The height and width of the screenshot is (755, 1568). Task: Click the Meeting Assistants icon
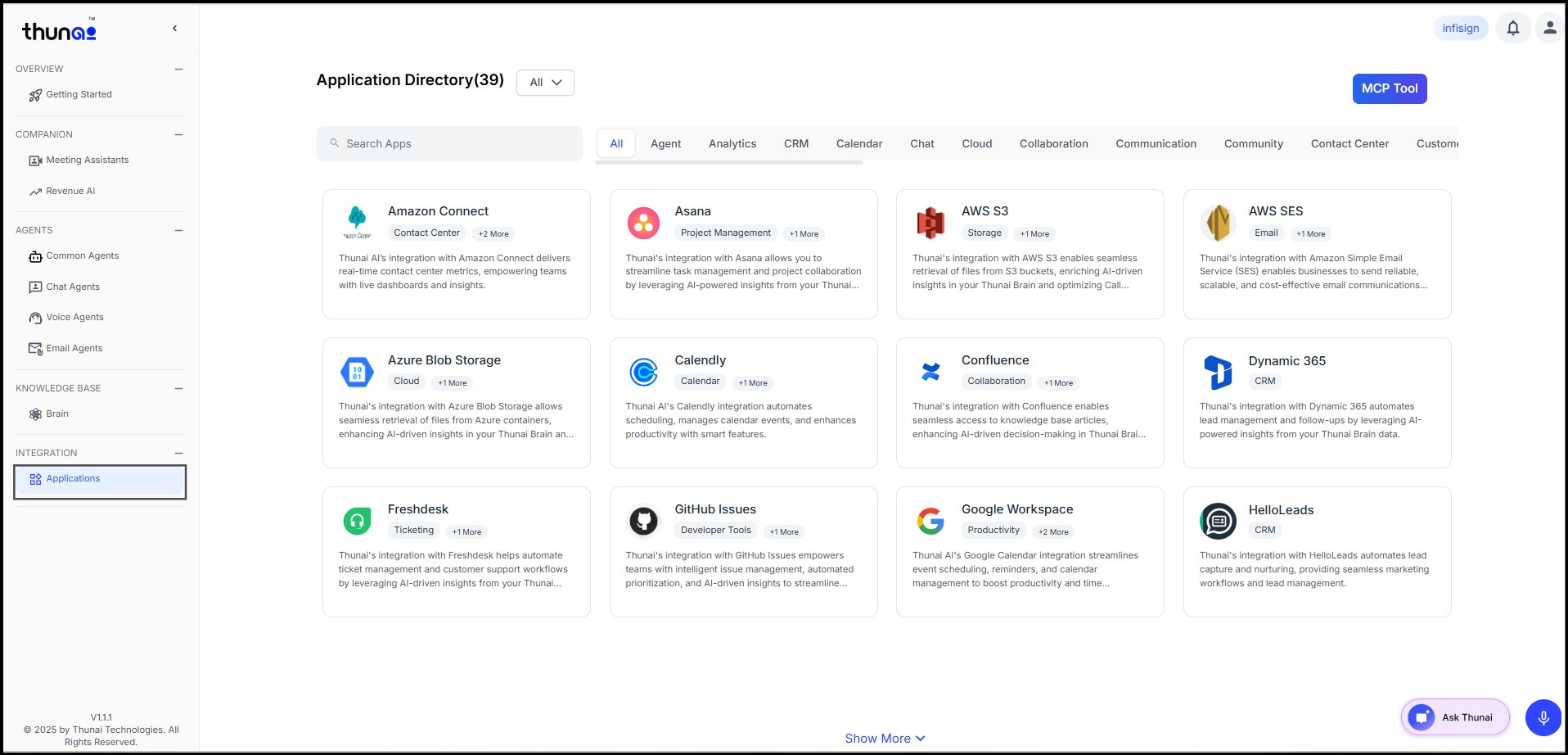[x=35, y=160]
